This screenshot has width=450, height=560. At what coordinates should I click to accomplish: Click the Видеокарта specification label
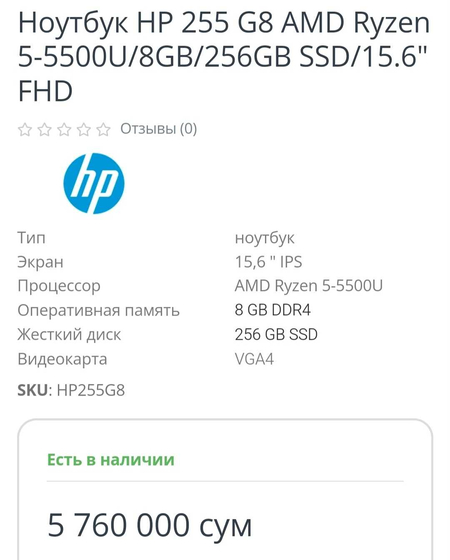[62, 359]
